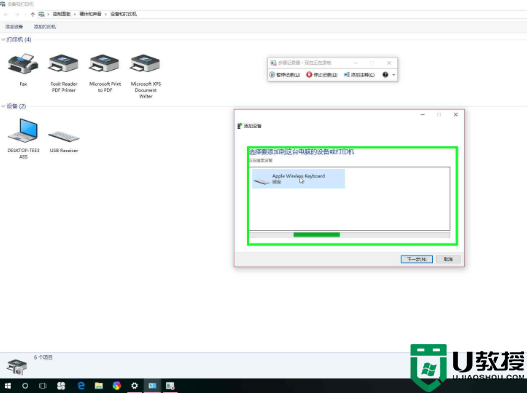Open Microsoft Edge from the taskbar
This screenshot has height=393, width=527.
point(81,386)
